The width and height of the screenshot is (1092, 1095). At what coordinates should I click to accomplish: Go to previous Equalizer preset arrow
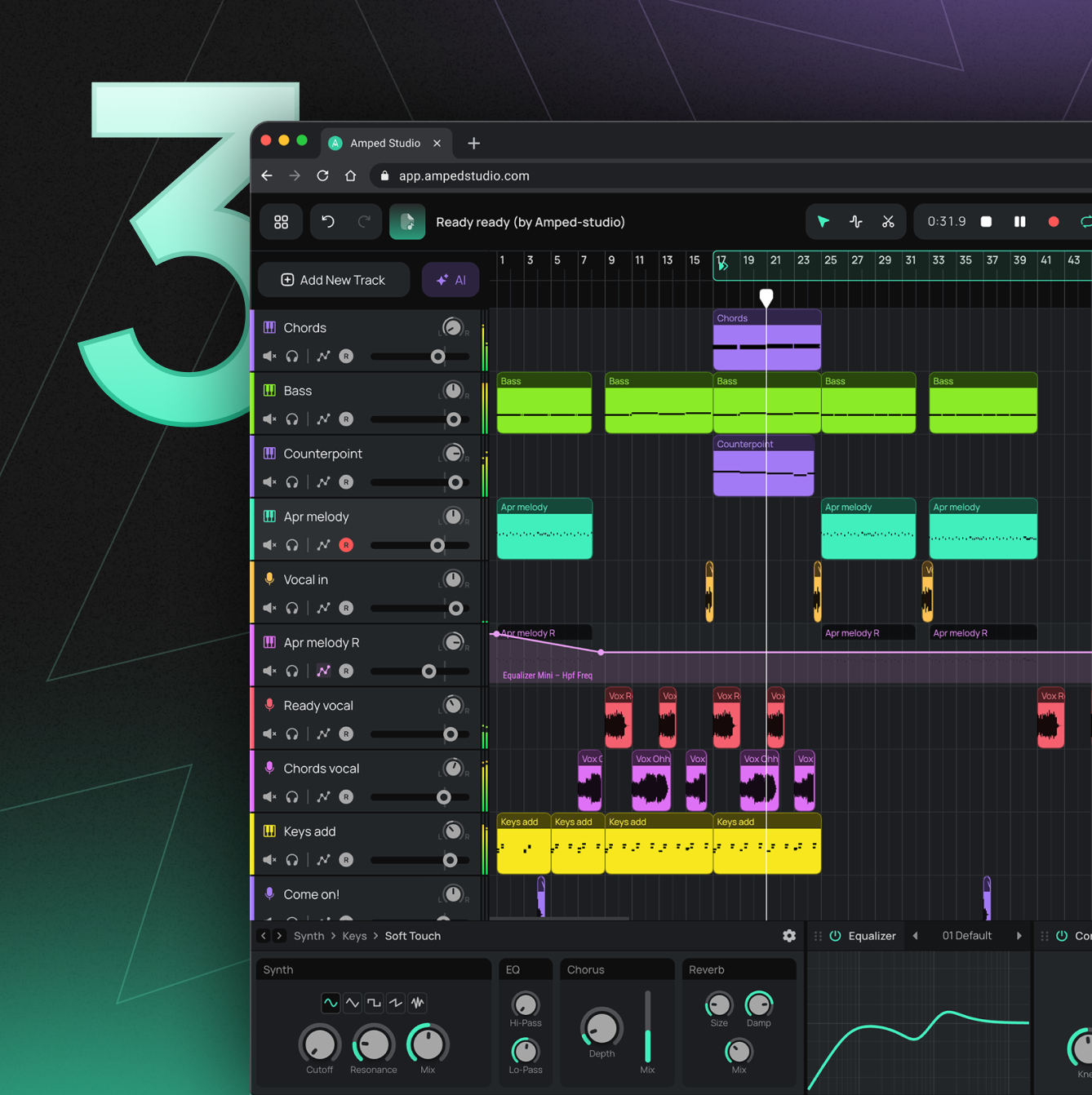pos(915,936)
